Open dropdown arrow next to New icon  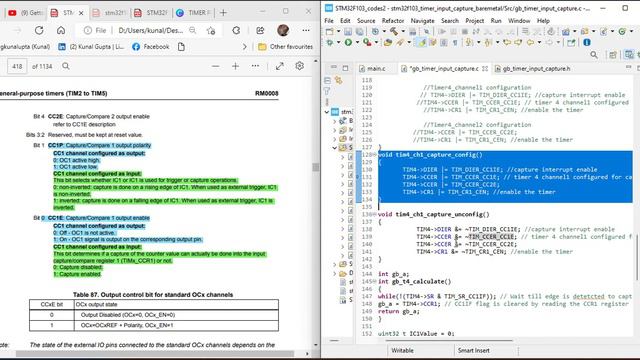[x=338, y=31]
